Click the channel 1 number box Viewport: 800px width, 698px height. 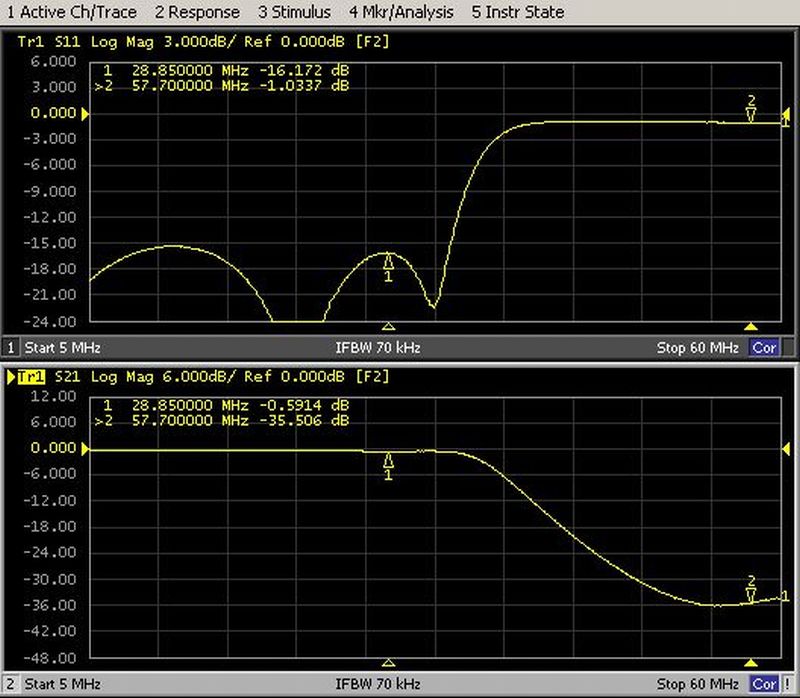(12, 348)
